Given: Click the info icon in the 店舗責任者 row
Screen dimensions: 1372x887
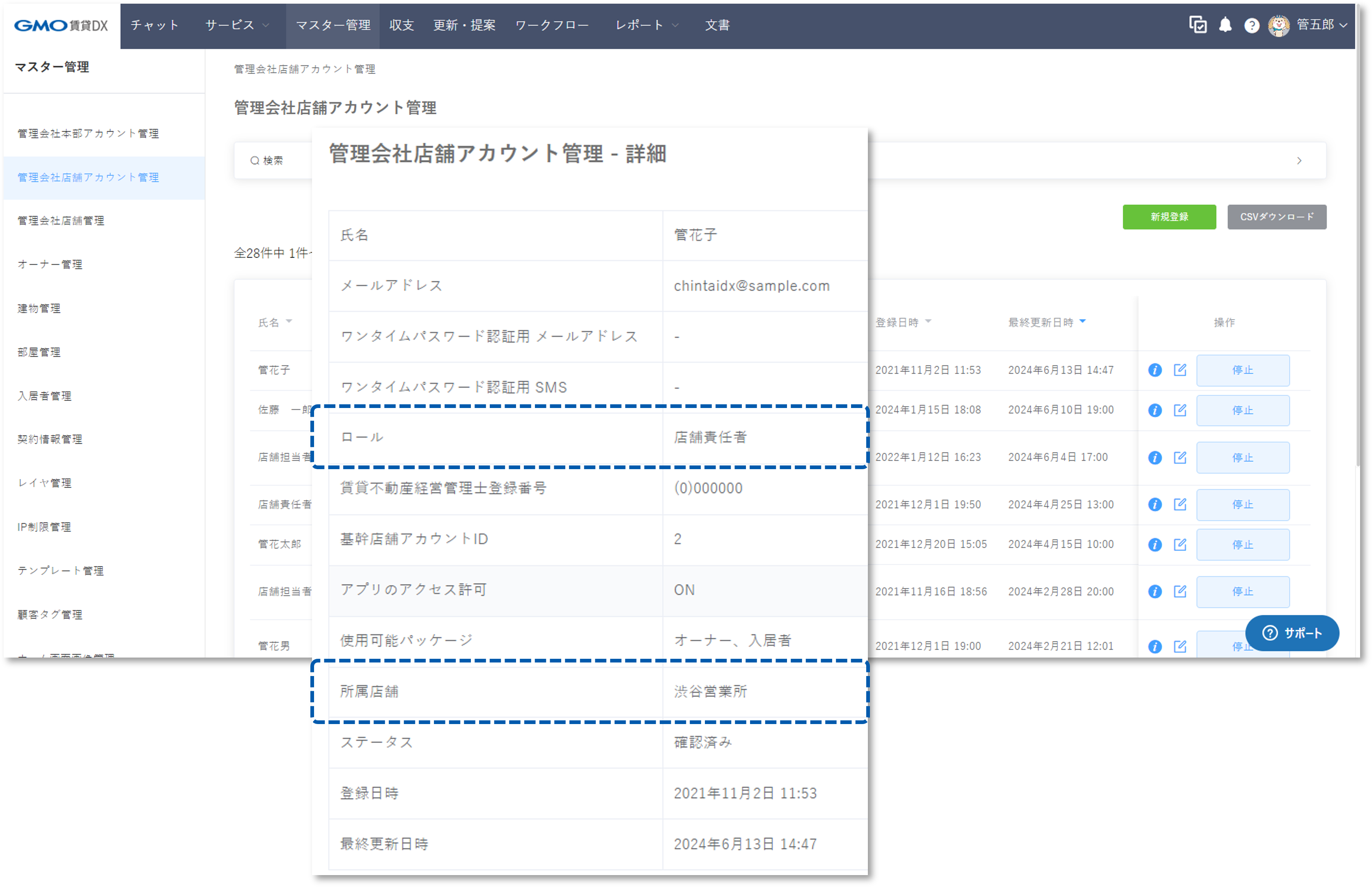Looking at the screenshot, I should tap(1154, 504).
